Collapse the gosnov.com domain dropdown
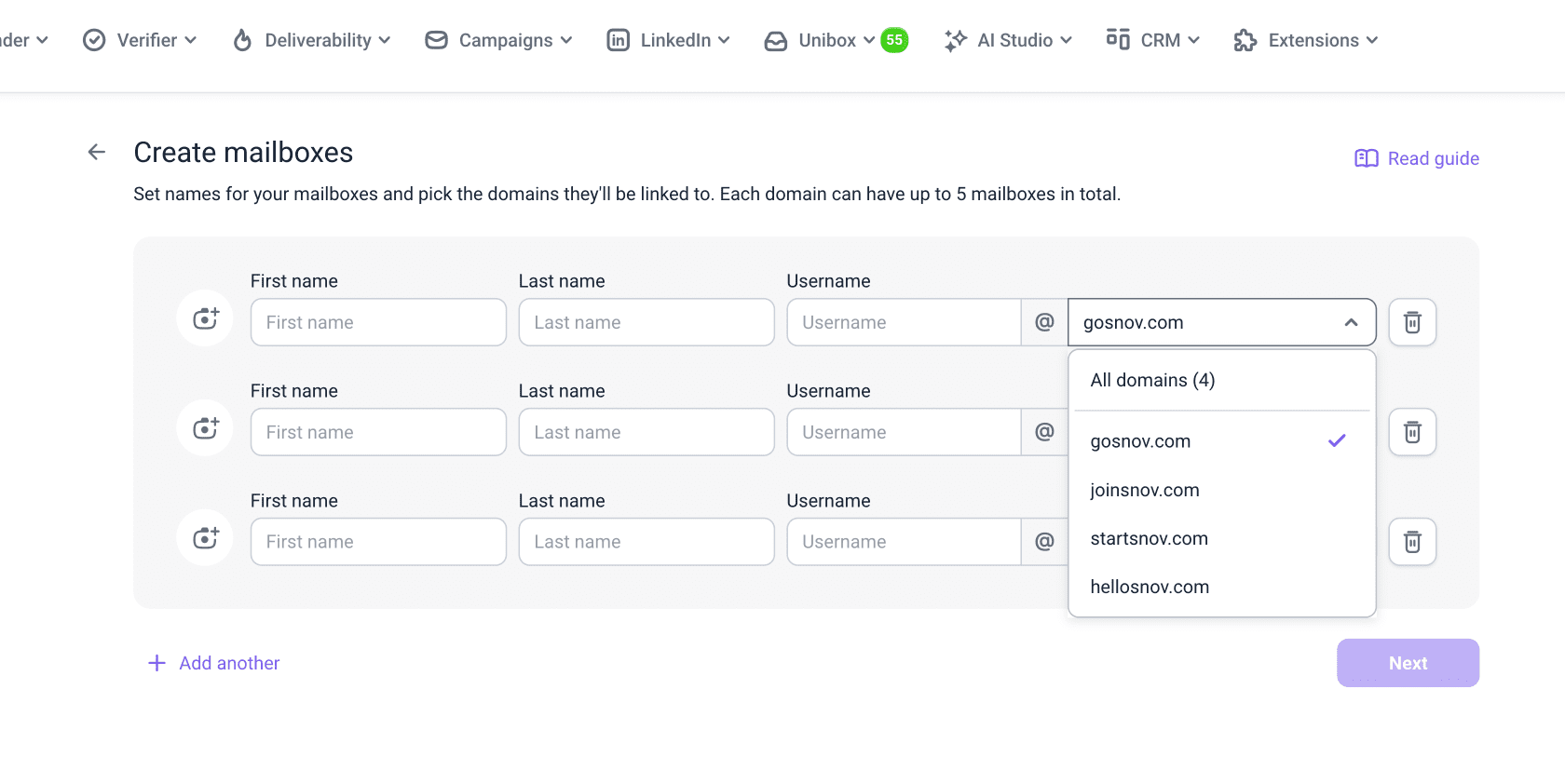 1350,322
